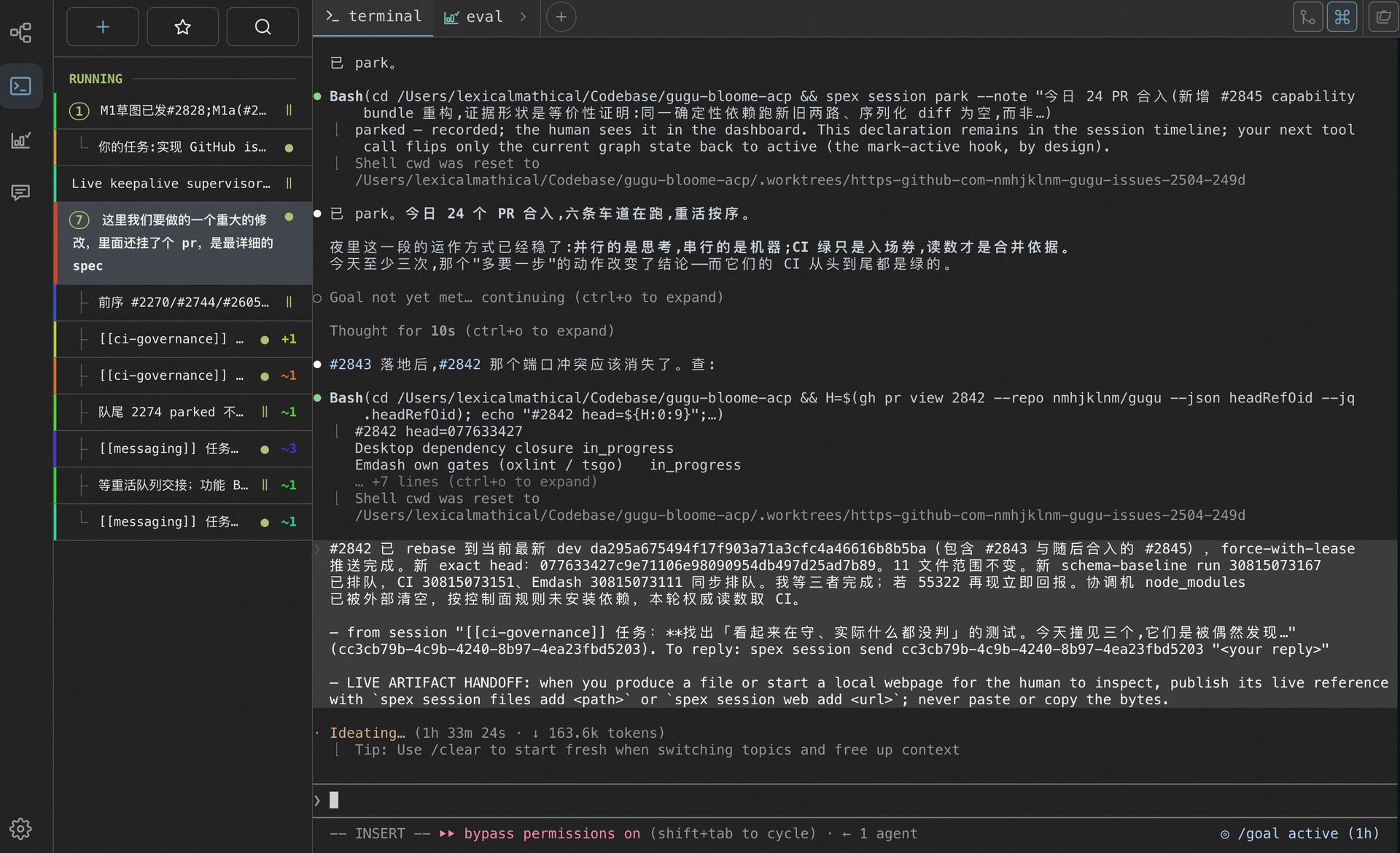Click the terminal prompt input field
This screenshot has height=853, width=1400.
[855, 801]
